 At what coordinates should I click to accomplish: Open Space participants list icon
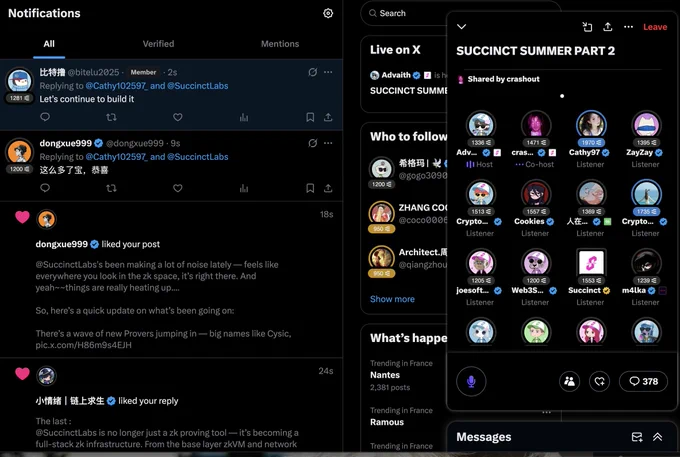coord(569,381)
